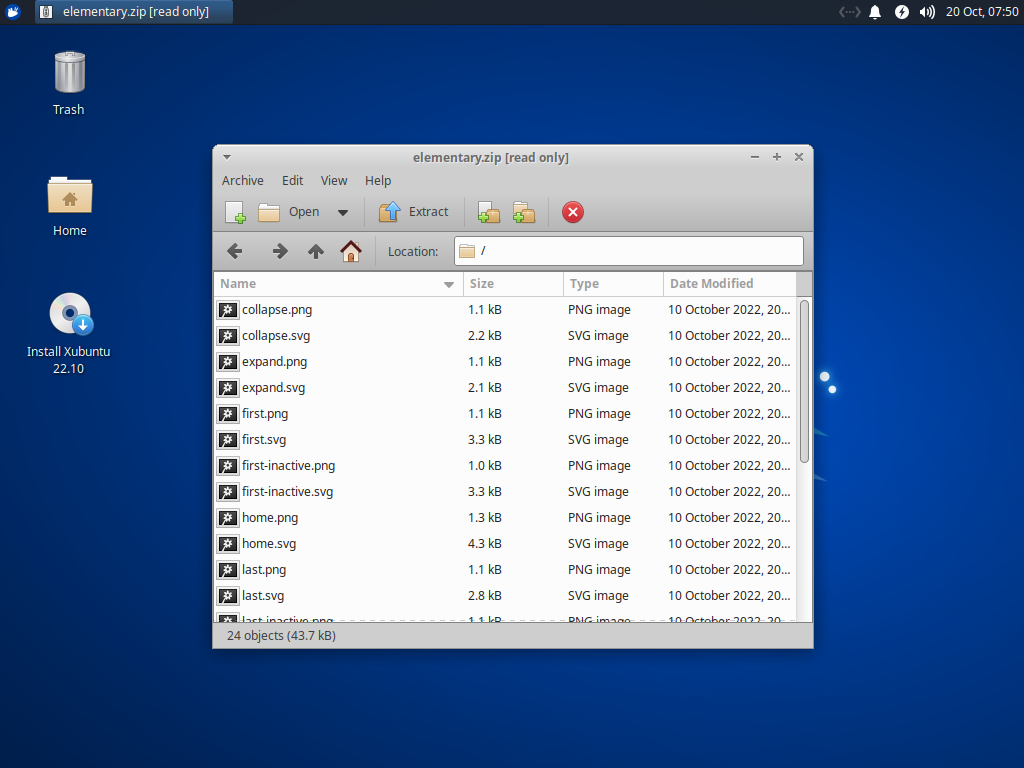1024x768 pixels.
Task: Navigate forward in the archive
Action: tap(280, 251)
